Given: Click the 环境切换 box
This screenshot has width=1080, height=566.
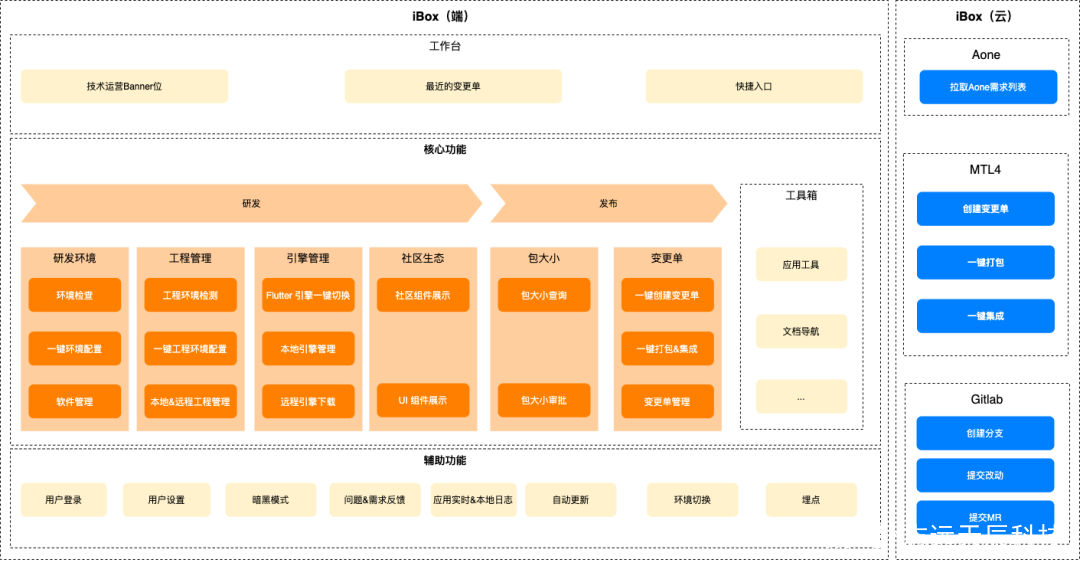Looking at the screenshot, I should coord(692,500).
